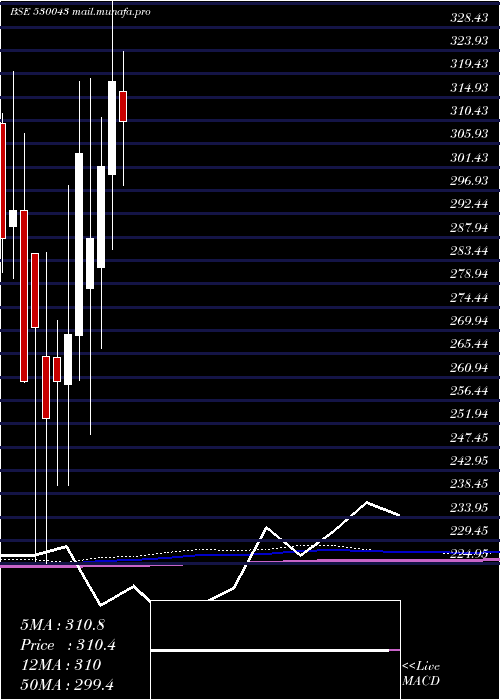Click the 260.94 price level
The width and height of the screenshot is (500, 700).
pyautogui.click(x=469, y=367)
